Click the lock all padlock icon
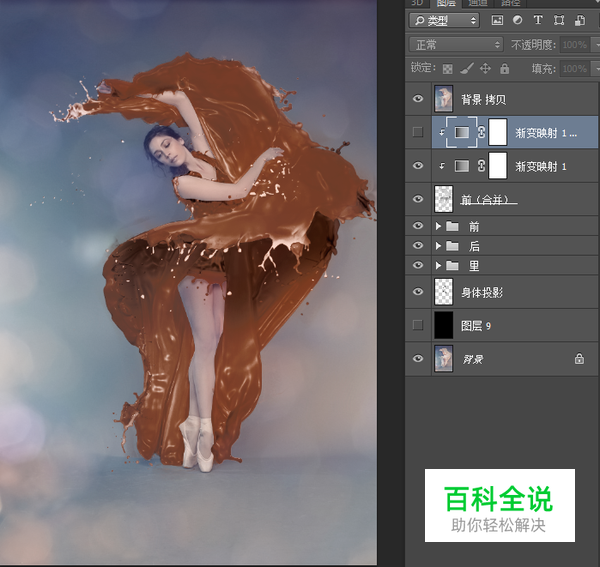The image size is (600, 567). tap(504, 69)
